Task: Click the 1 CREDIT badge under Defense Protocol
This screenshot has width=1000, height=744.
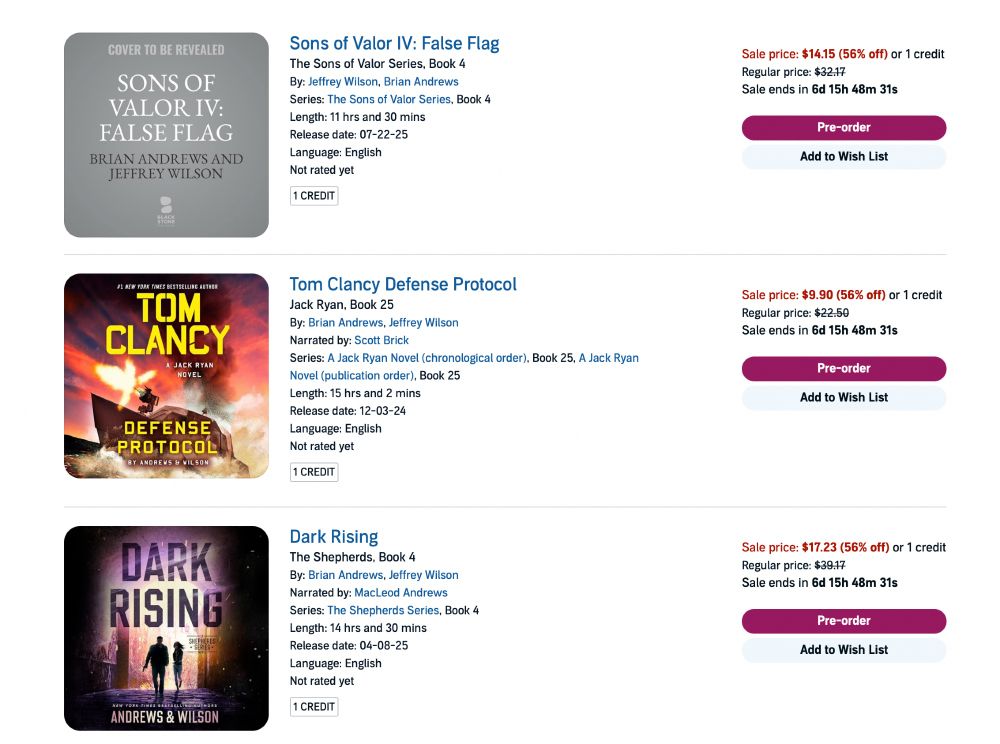Action: pyautogui.click(x=314, y=472)
